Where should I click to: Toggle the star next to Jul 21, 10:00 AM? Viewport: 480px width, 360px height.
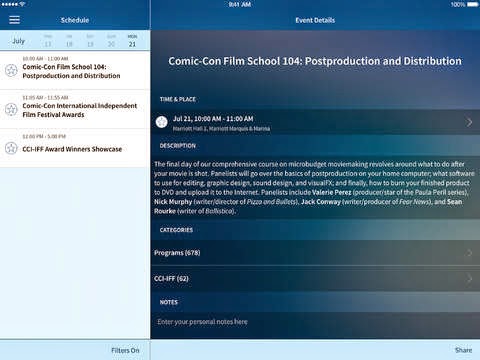pos(162,122)
